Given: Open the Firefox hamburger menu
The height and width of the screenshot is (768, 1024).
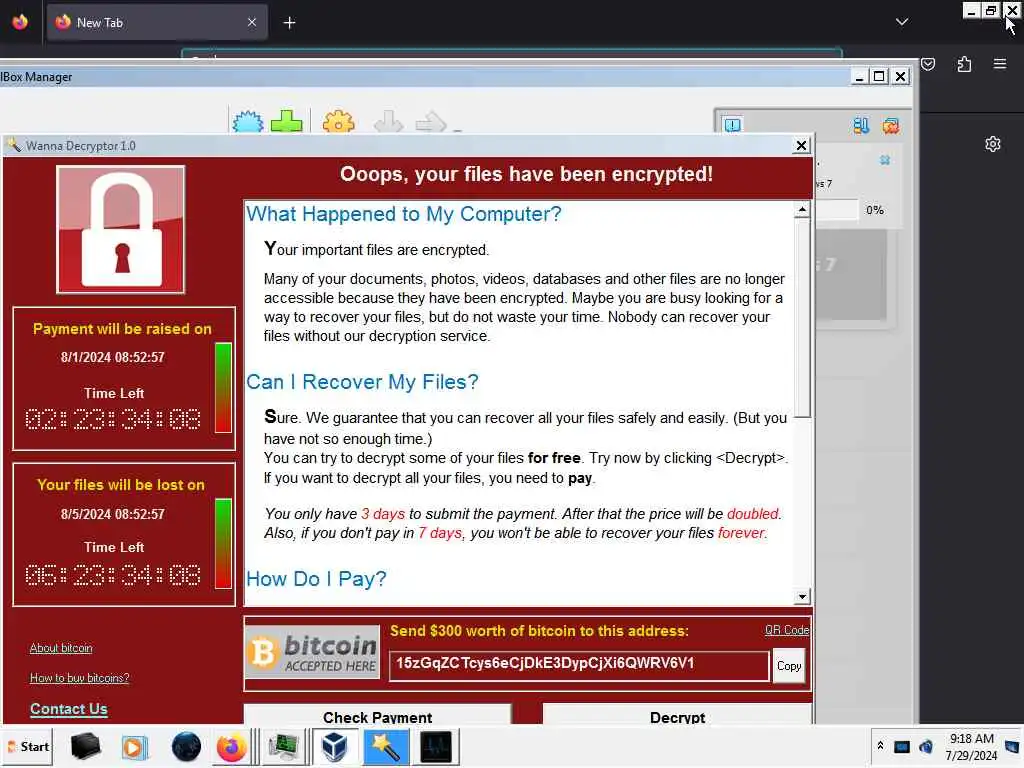Looking at the screenshot, I should (1000, 64).
